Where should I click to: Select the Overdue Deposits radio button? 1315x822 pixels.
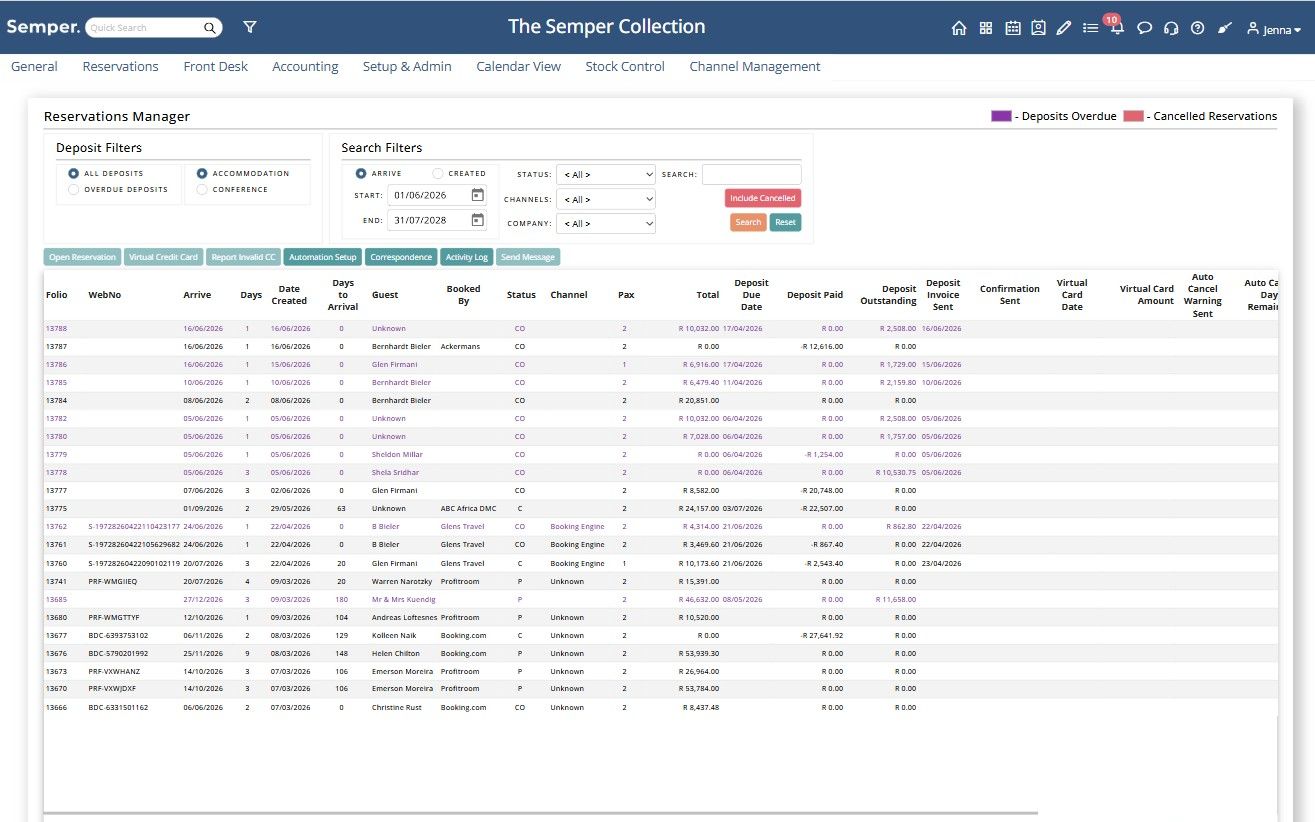click(73, 189)
